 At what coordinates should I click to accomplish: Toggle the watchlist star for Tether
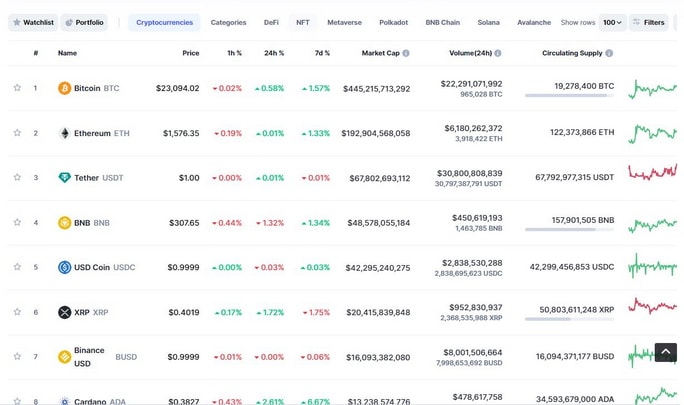17,177
